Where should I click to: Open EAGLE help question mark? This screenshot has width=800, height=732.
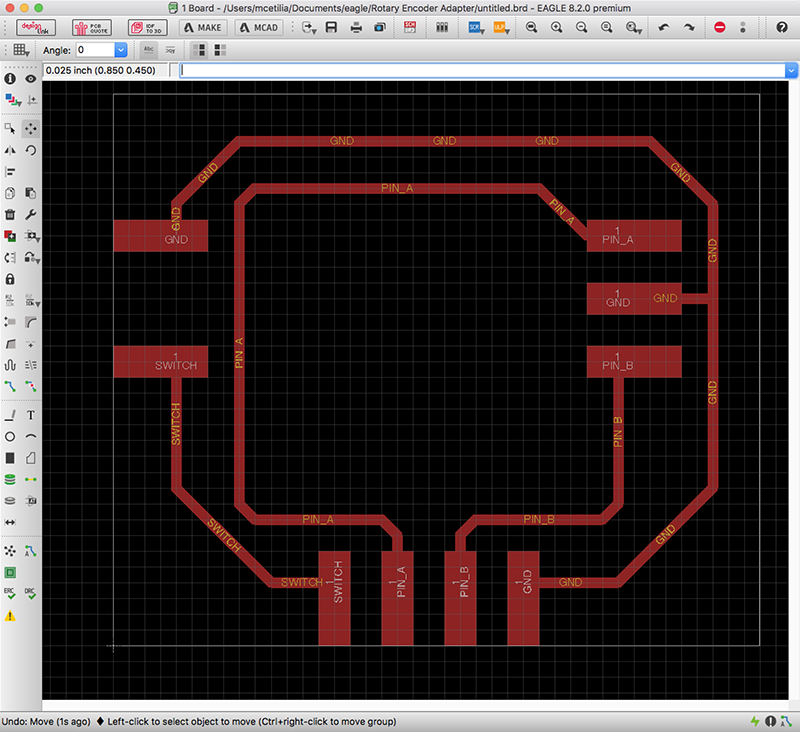pos(782,28)
